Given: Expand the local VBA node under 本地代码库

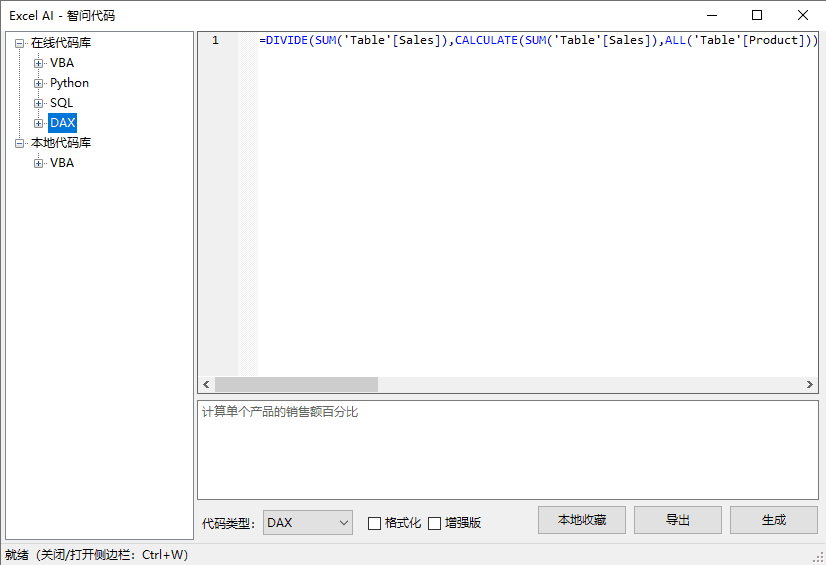Looking at the screenshot, I should pos(38,163).
